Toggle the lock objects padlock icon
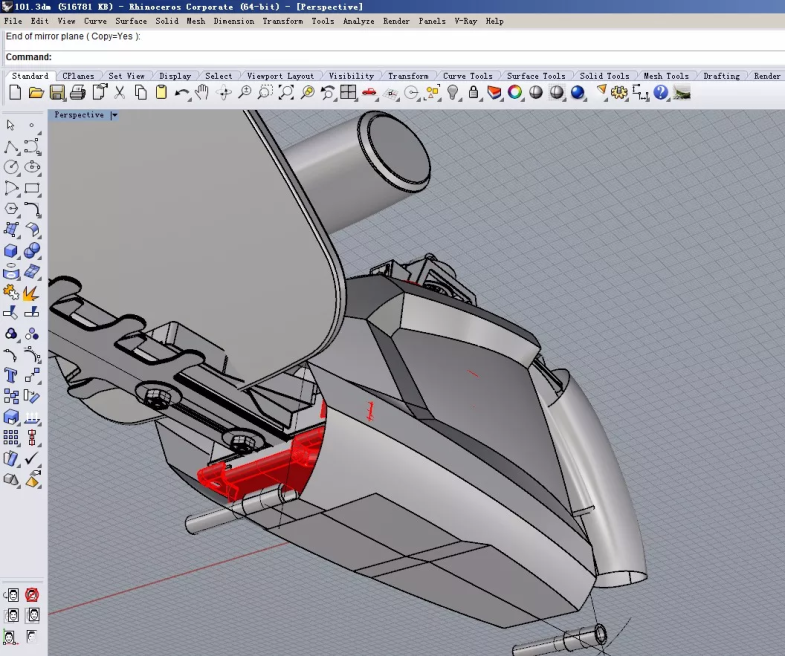The width and height of the screenshot is (785, 656). tap(474, 93)
